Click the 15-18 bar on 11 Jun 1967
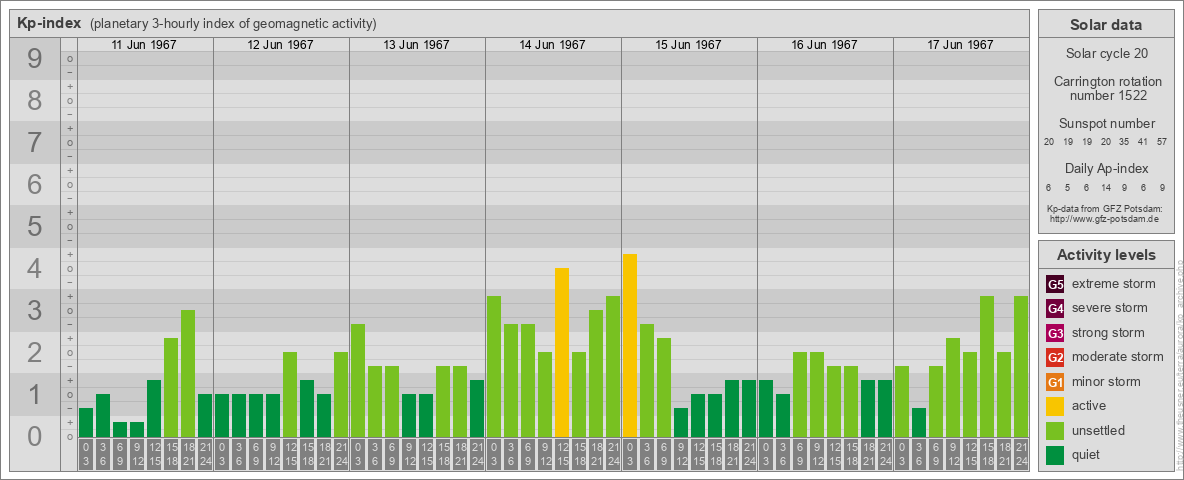1184x480 pixels. click(171, 387)
